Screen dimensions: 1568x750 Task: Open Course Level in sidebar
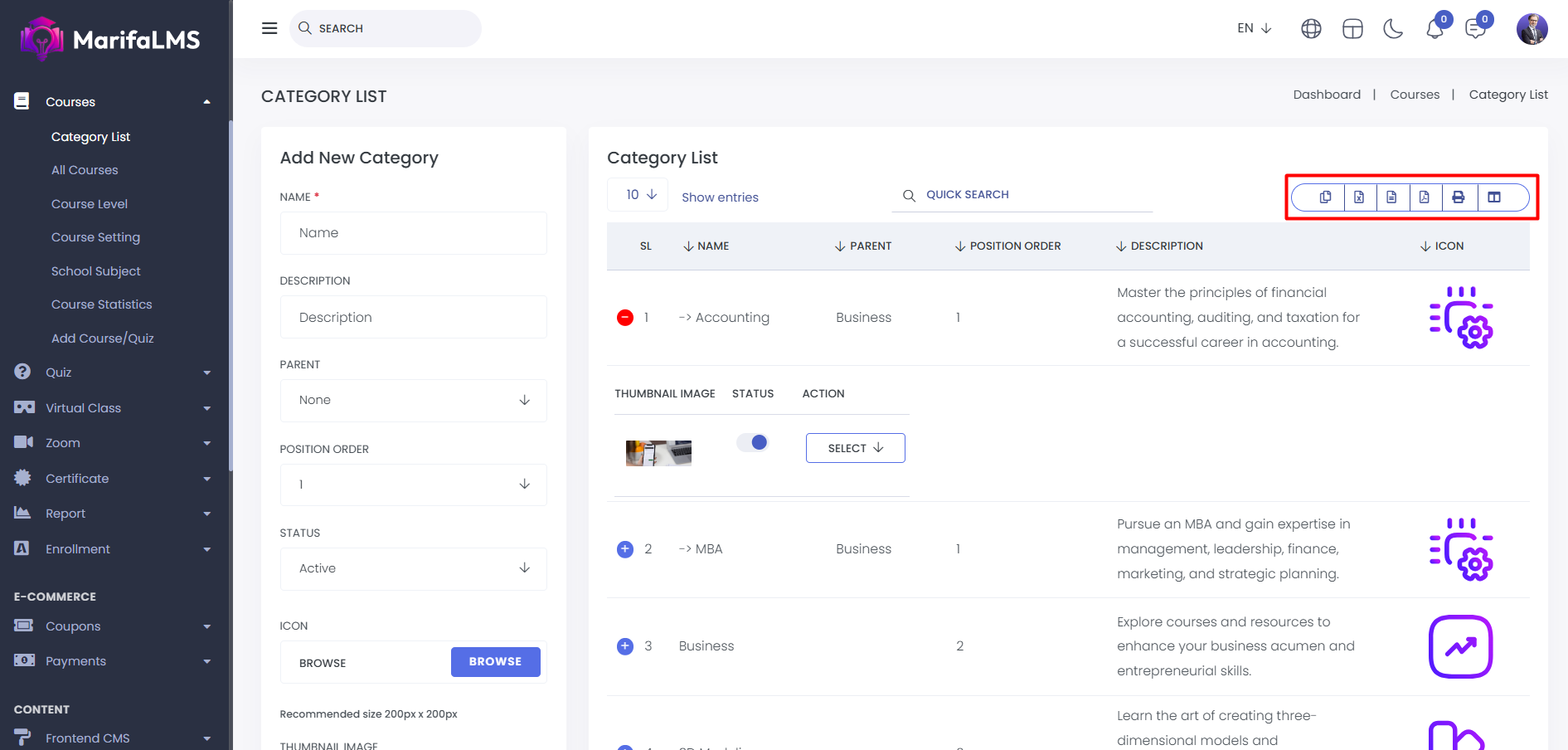[90, 204]
